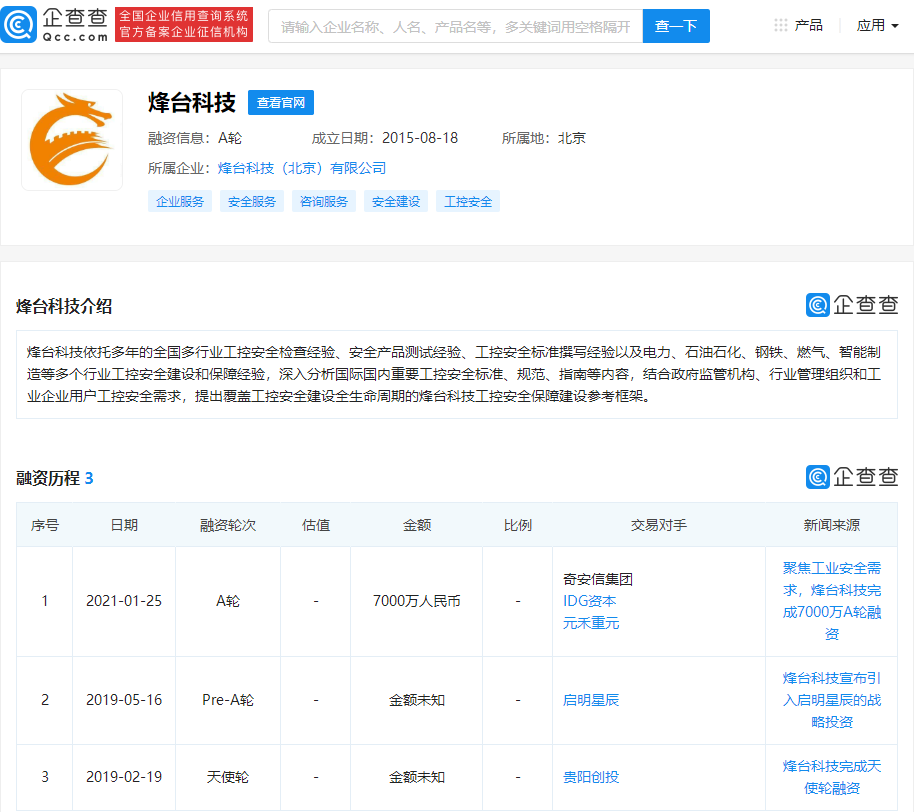The width and height of the screenshot is (914, 812).
Task: Select the 序号 column header
Action: click(x=45, y=525)
